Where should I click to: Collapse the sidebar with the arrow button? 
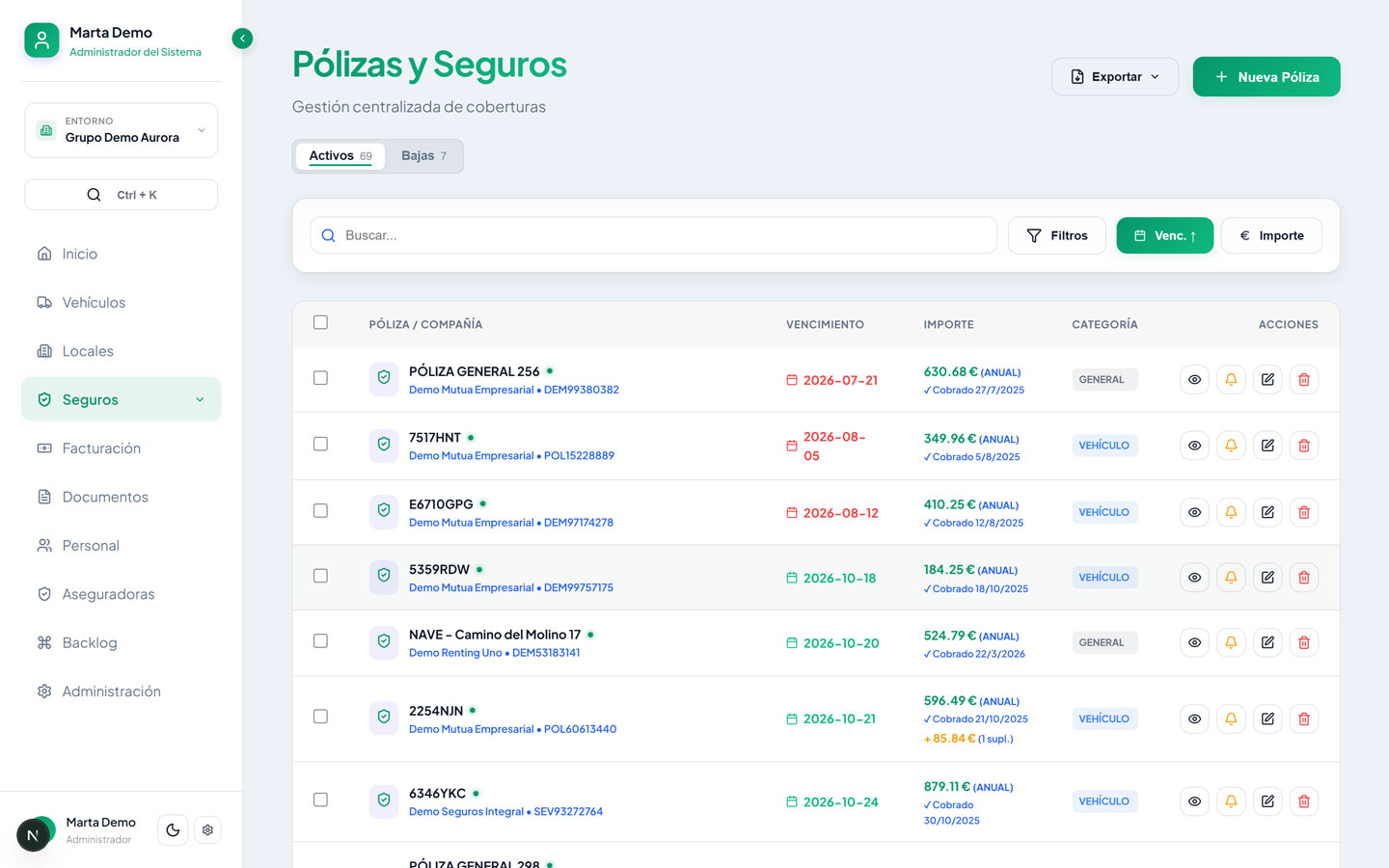[242, 39]
